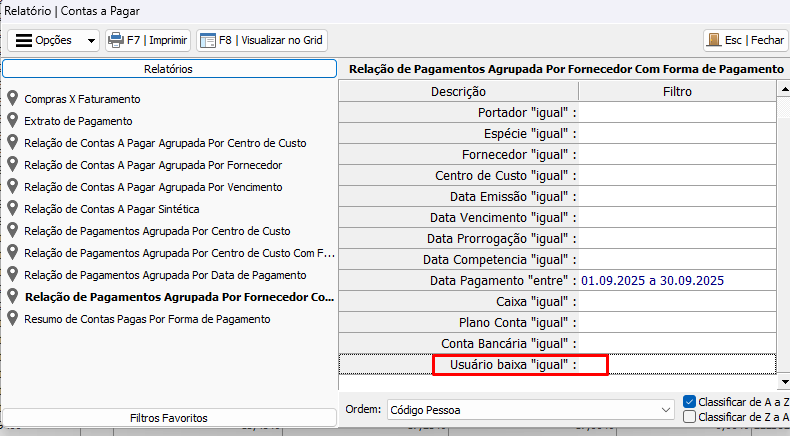Screen dimensions: 790x436
Task: Click pin icon beside Compras X Faturamento
Action: coord(12,99)
